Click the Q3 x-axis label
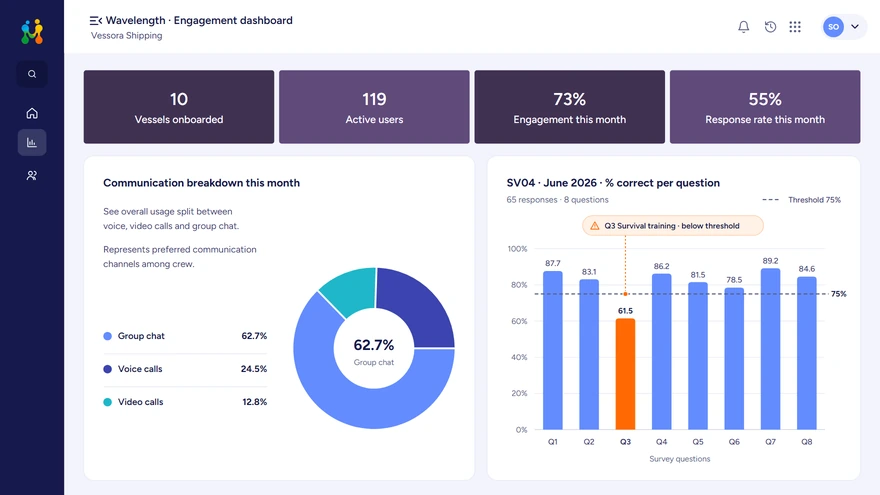This screenshot has height=495, width=880. (625, 442)
